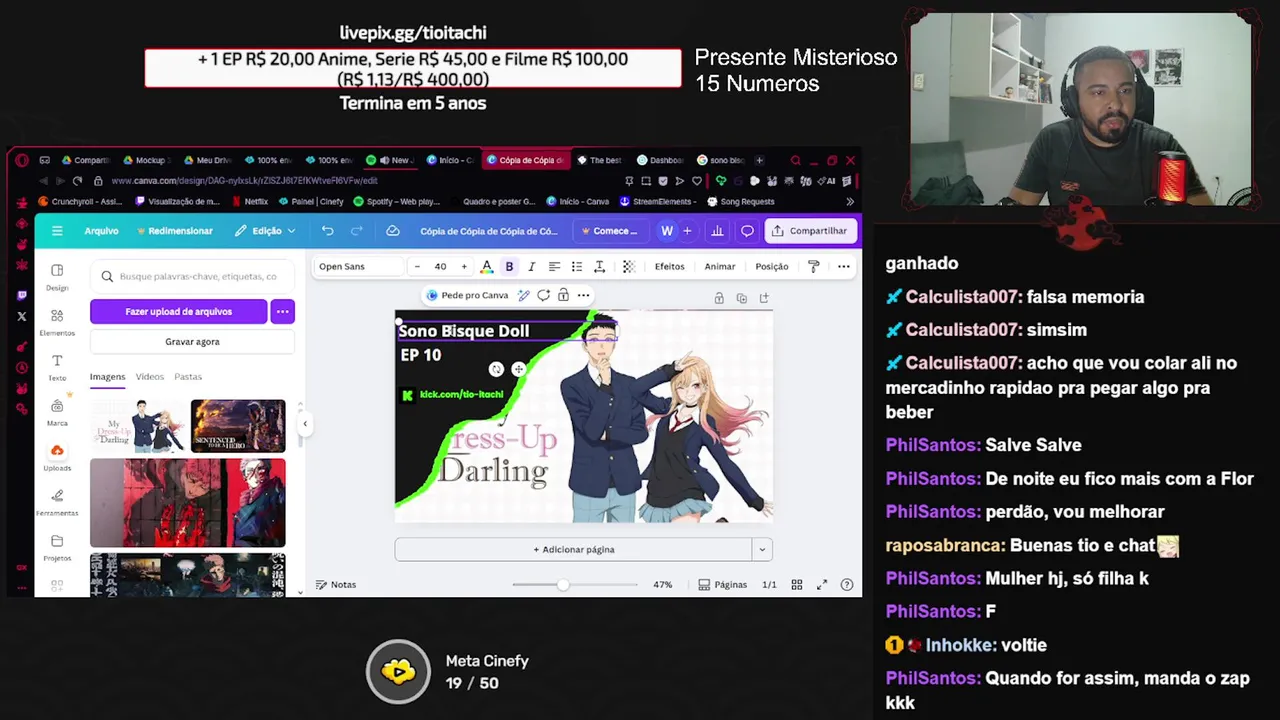
Task: Click the Comece premium button
Action: (x=610, y=231)
